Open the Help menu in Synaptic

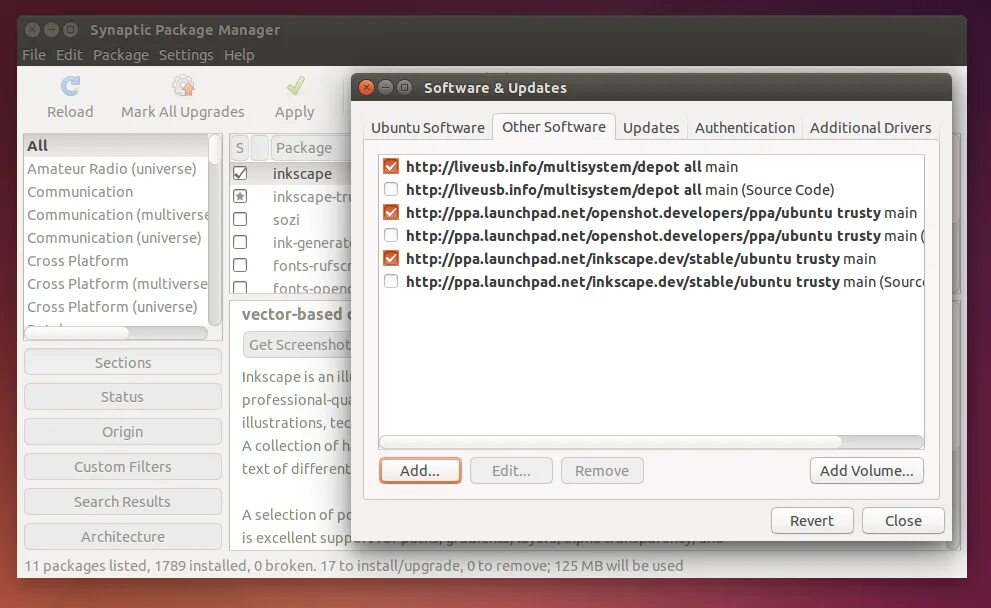coord(239,55)
